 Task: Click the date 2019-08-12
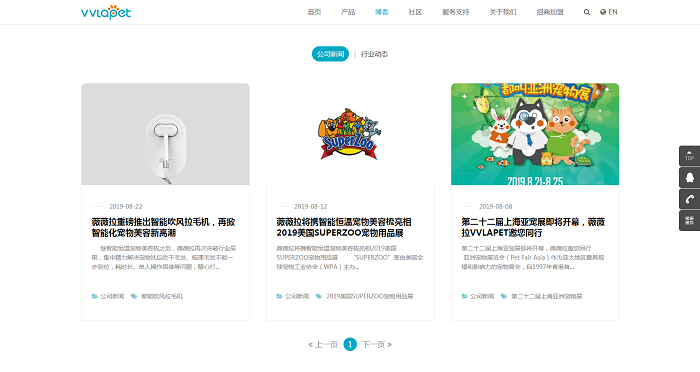coord(311,206)
